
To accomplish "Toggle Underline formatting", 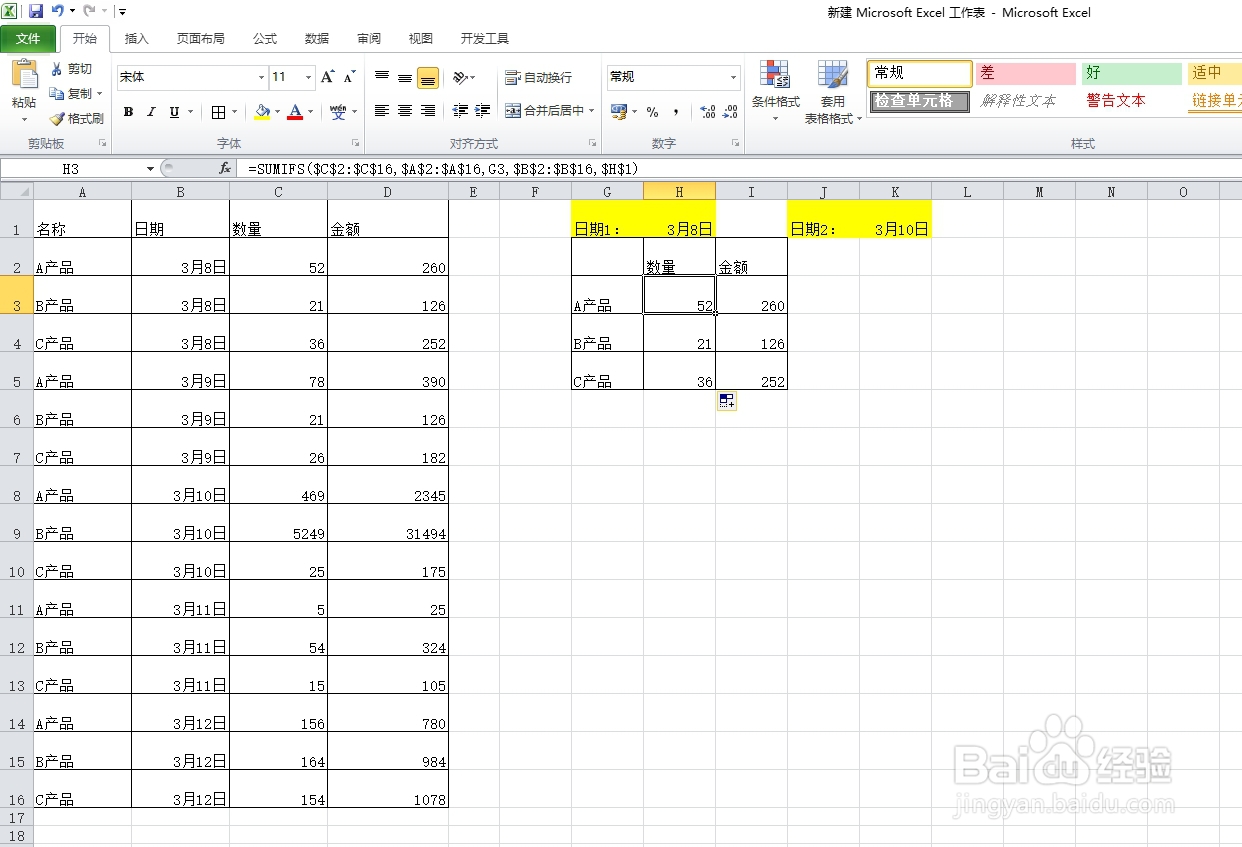I will click(x=175, y=112).
